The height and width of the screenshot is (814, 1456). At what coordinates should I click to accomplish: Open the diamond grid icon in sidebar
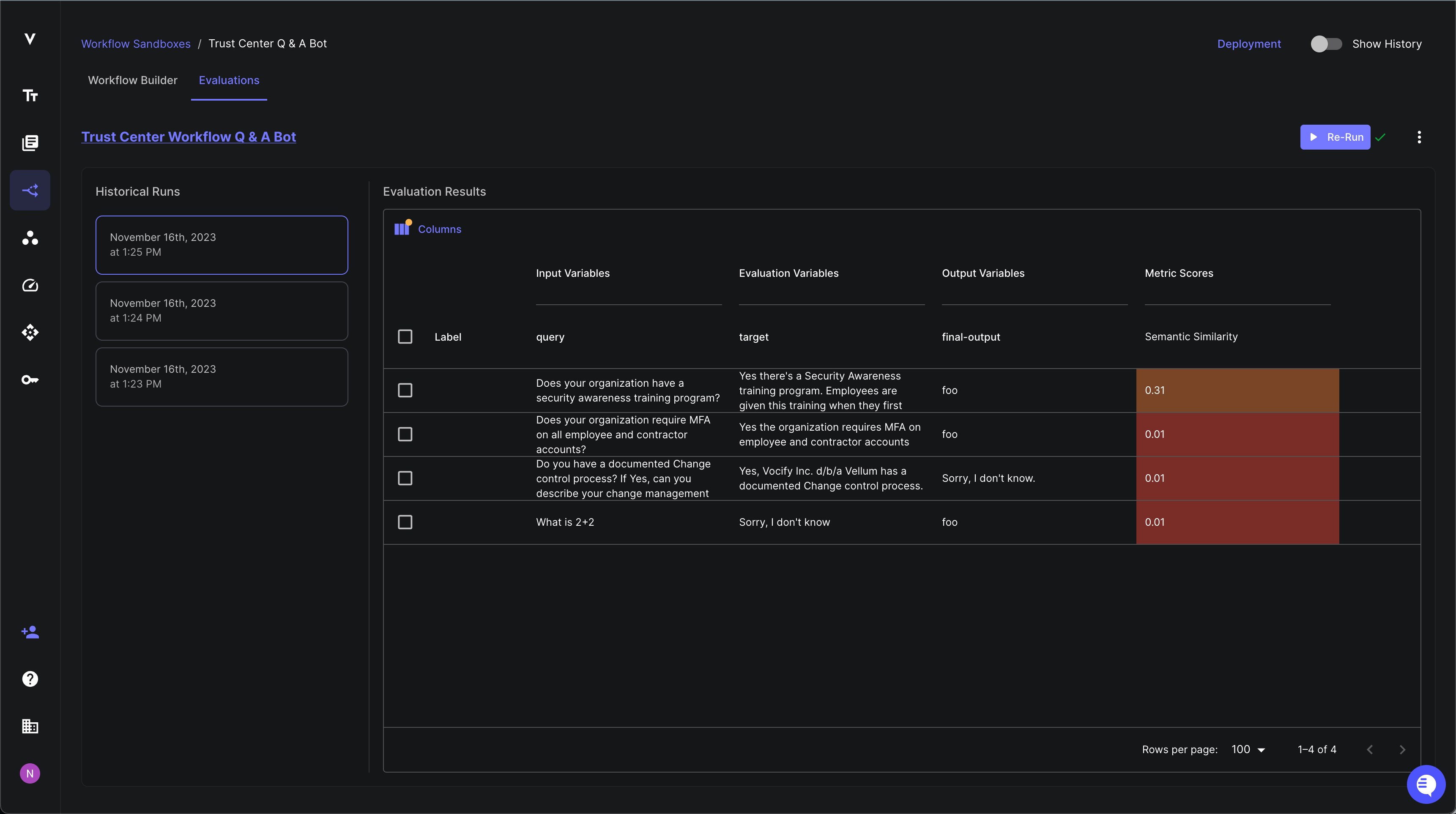(30, 333)
